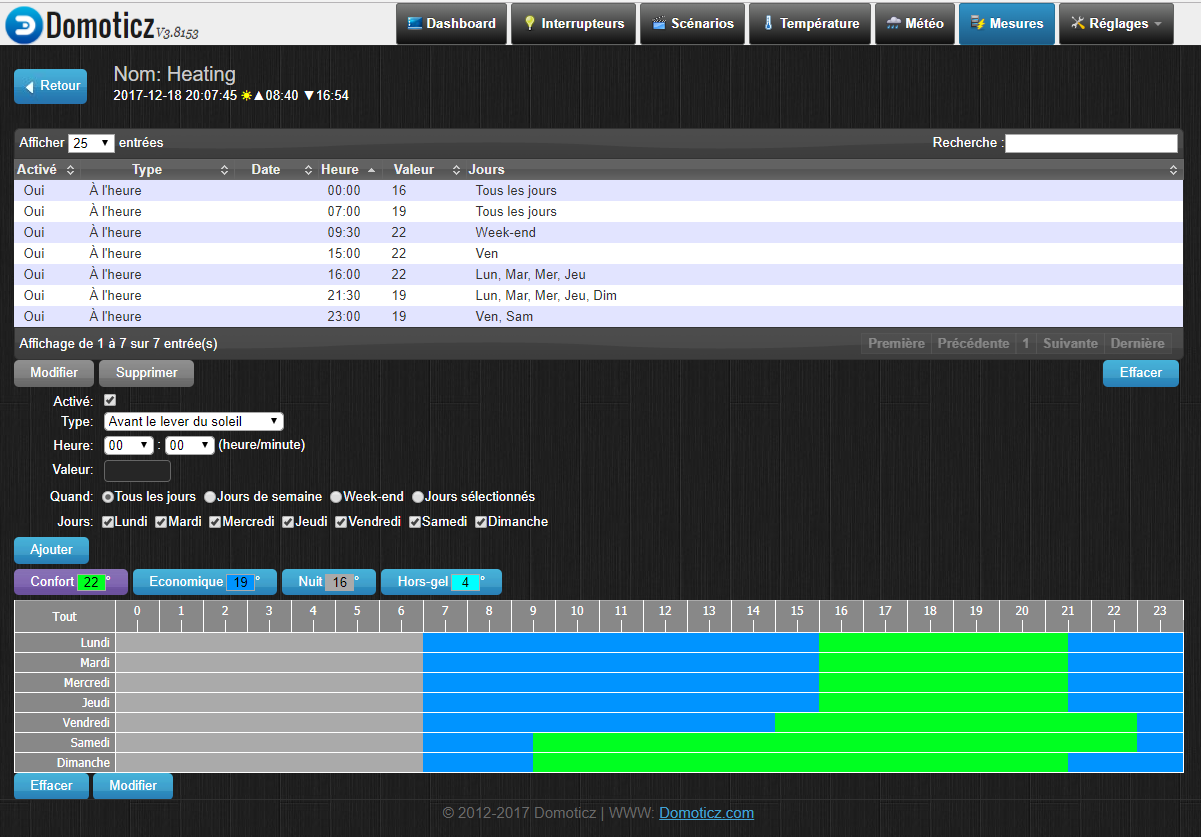Click the Suivante pagination button
The width and height of the screenshot is (1201, 837).
point(1070,343)
